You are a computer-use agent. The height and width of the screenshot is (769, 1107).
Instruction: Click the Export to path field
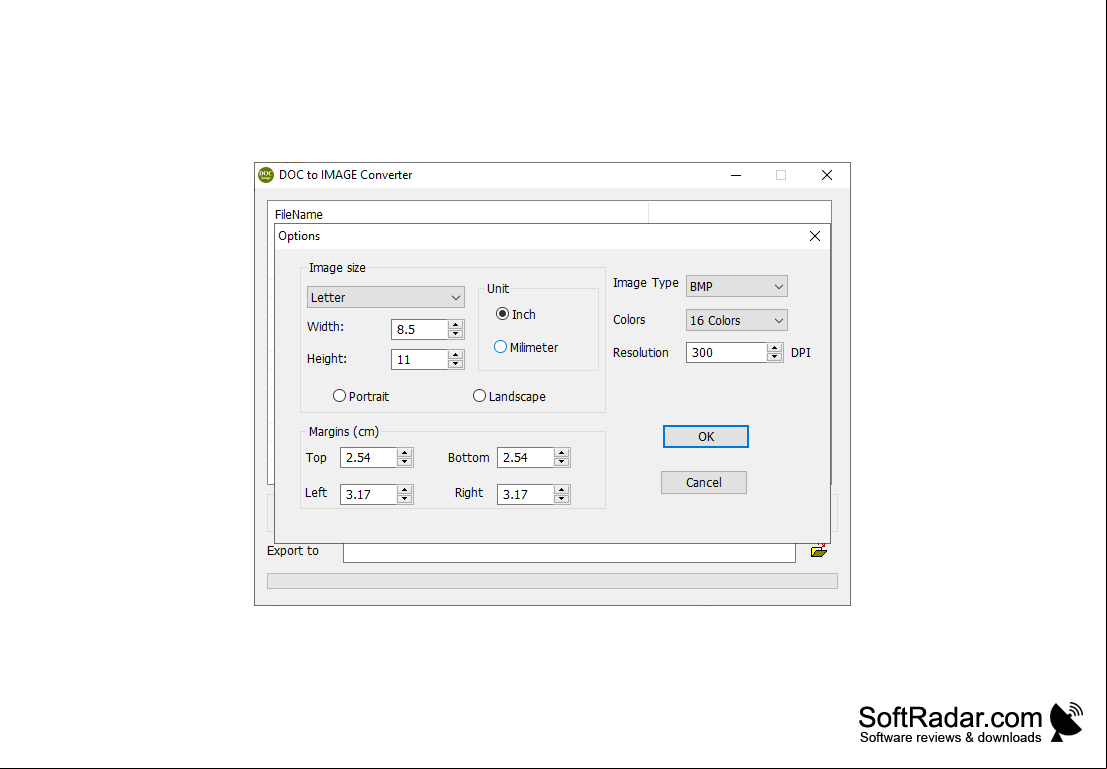(569, 552)
